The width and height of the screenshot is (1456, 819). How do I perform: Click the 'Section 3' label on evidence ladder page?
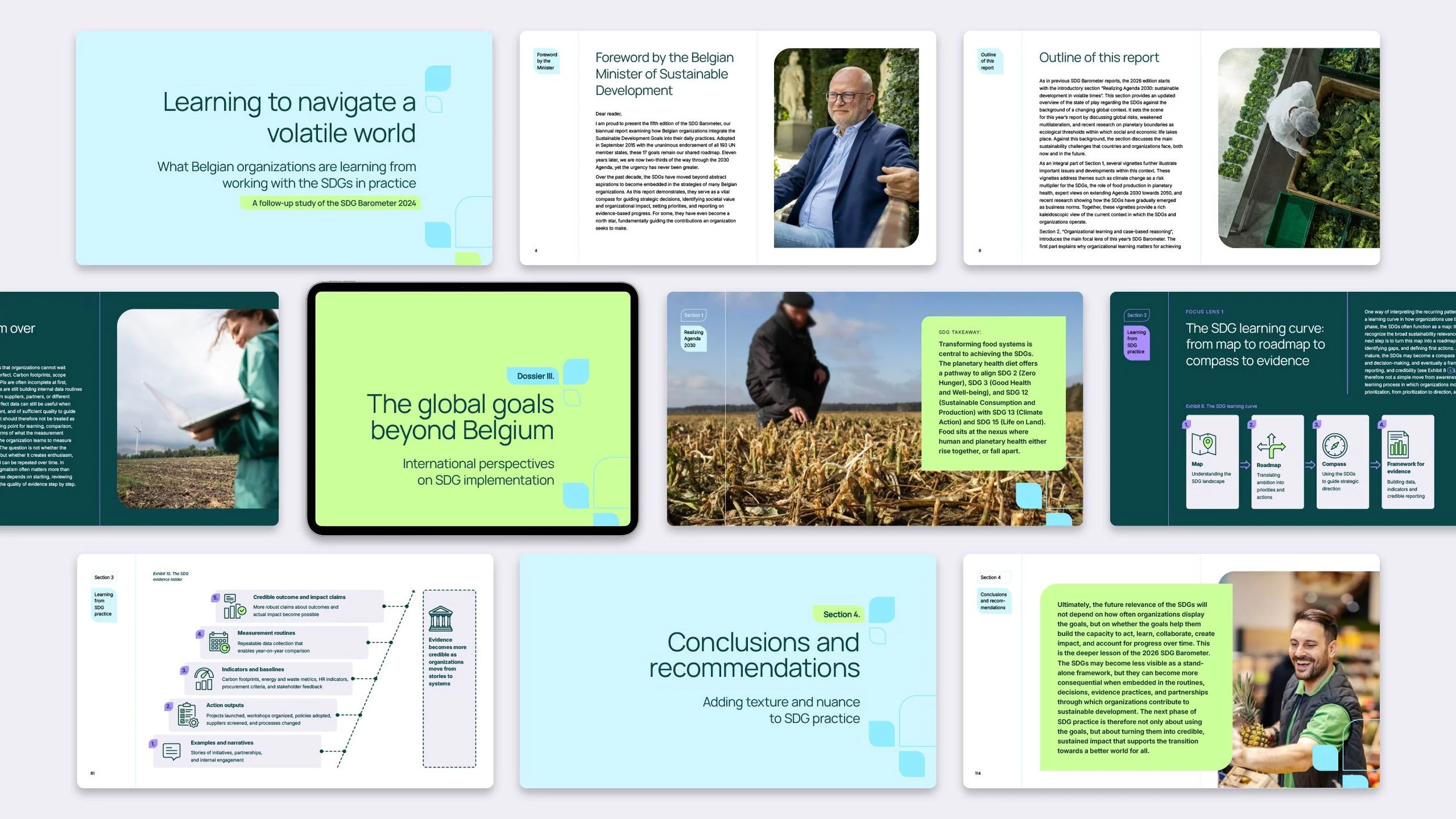point(104,577)
